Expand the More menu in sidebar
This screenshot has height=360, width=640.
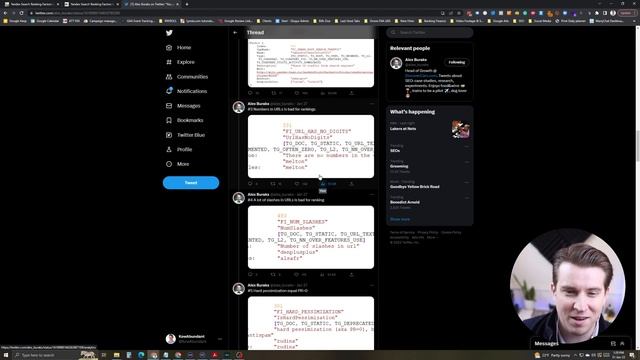click(178, 164)
